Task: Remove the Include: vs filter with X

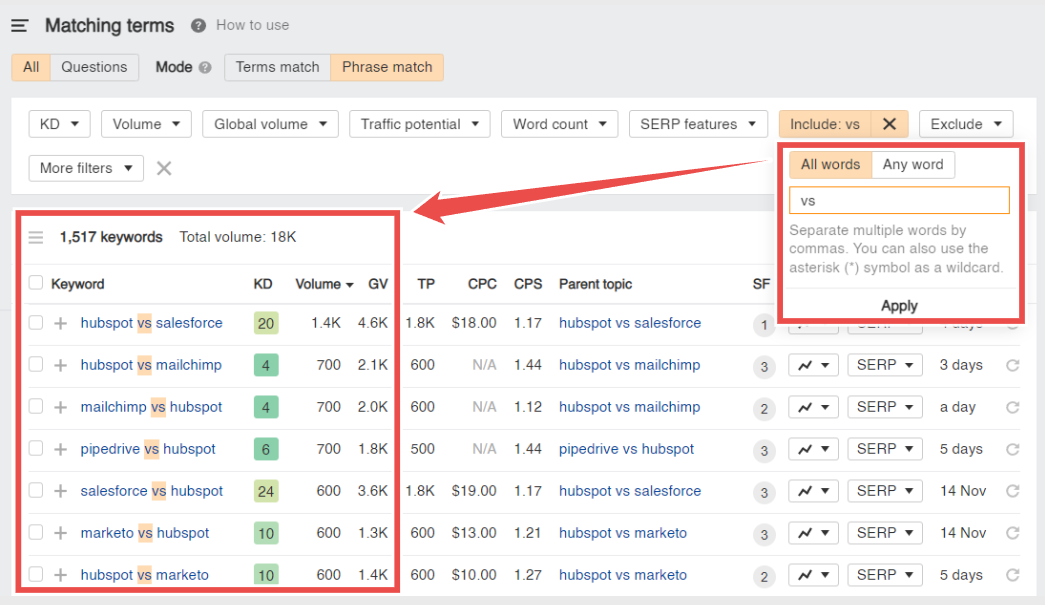Action: pyautogui.click(x=889, y=124)
